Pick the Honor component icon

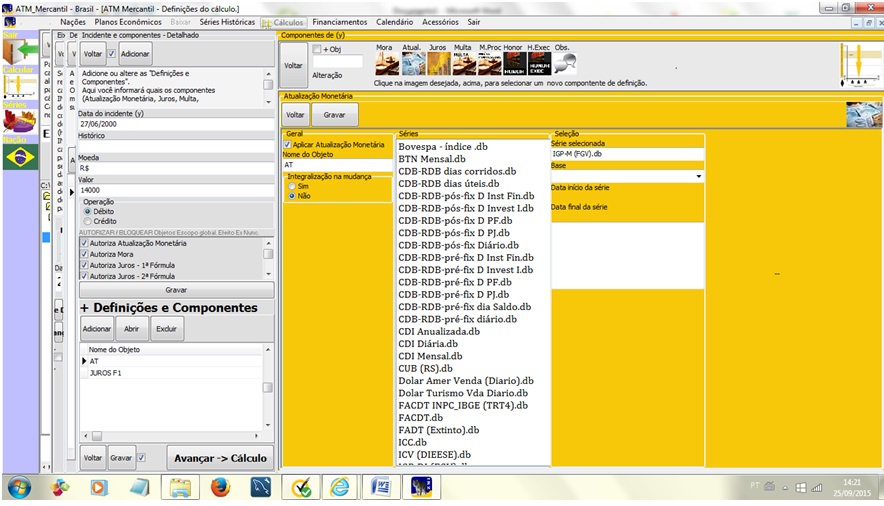tap(514, 65)
